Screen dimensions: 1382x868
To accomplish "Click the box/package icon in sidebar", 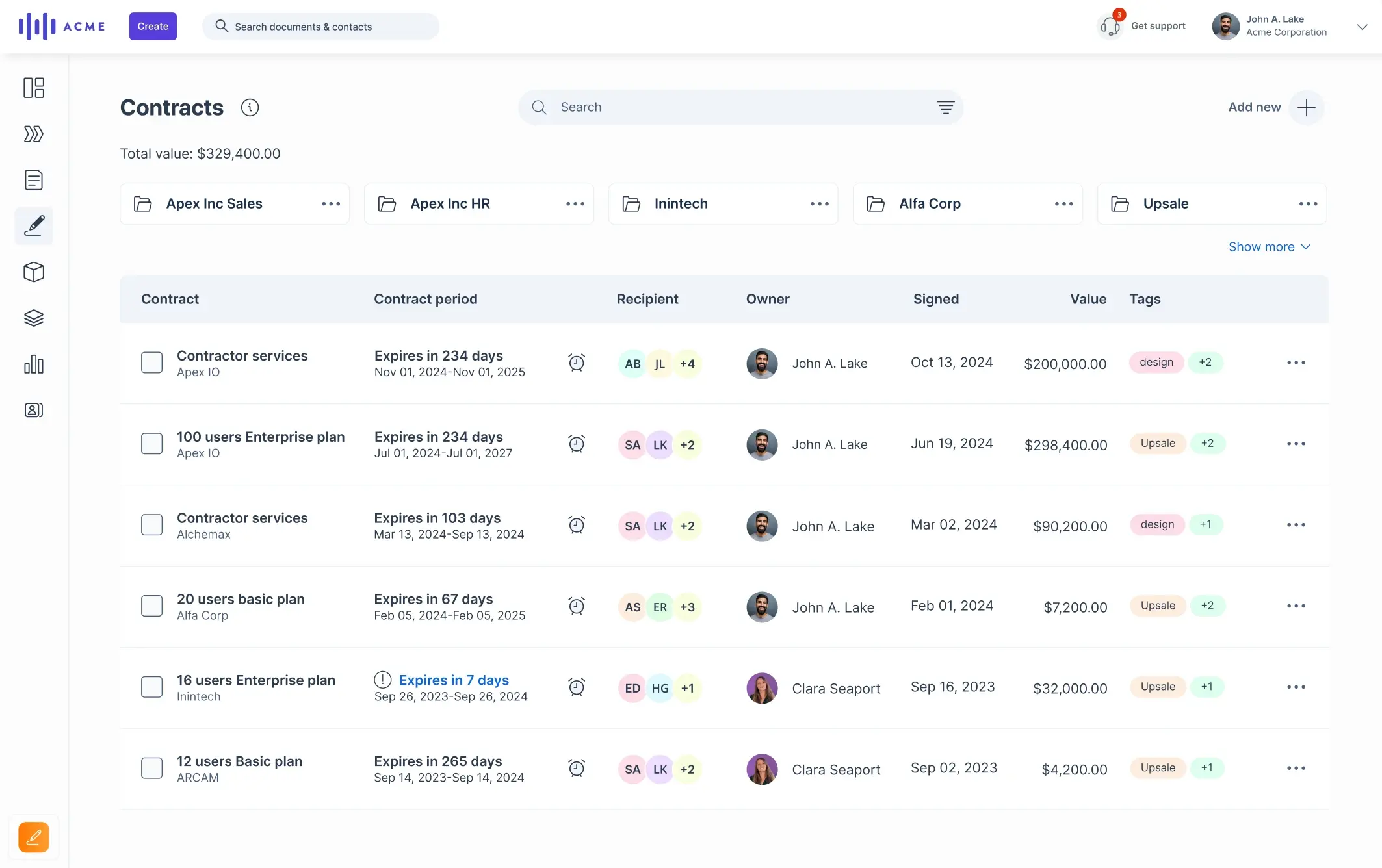I will tap(33, 271).
